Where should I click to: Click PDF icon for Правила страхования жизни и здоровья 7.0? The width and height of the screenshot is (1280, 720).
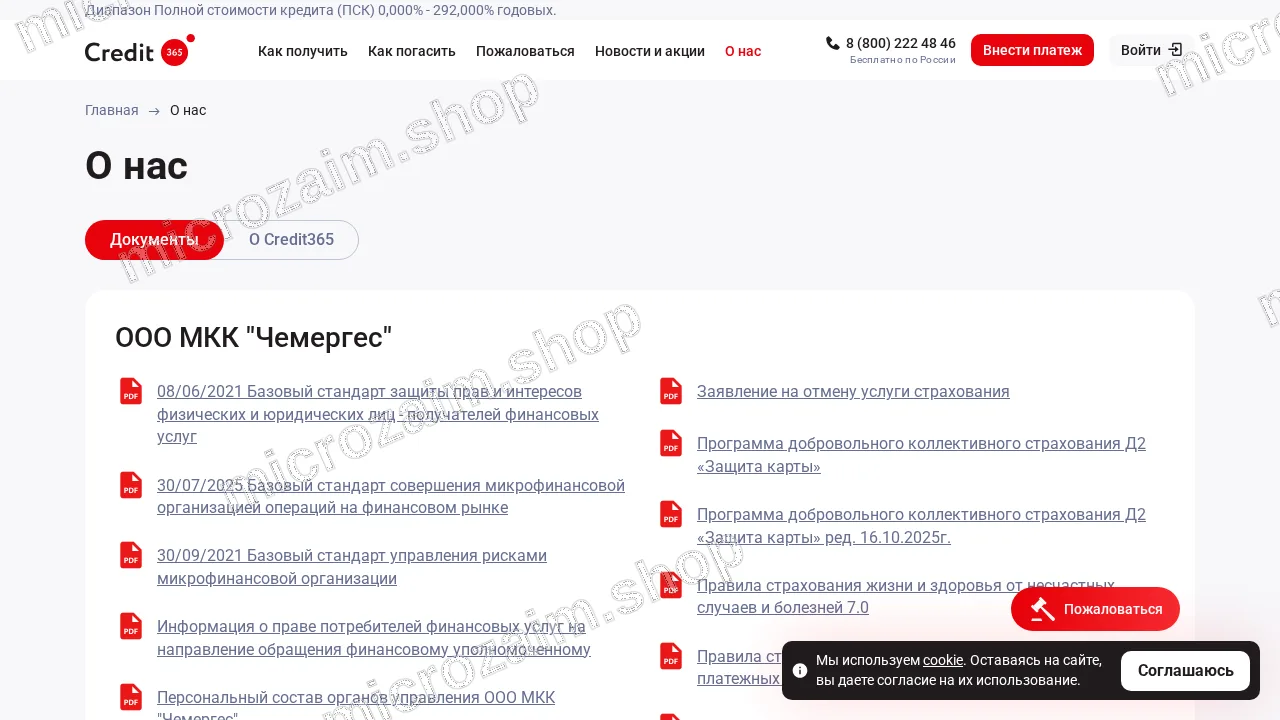[671, 585]
